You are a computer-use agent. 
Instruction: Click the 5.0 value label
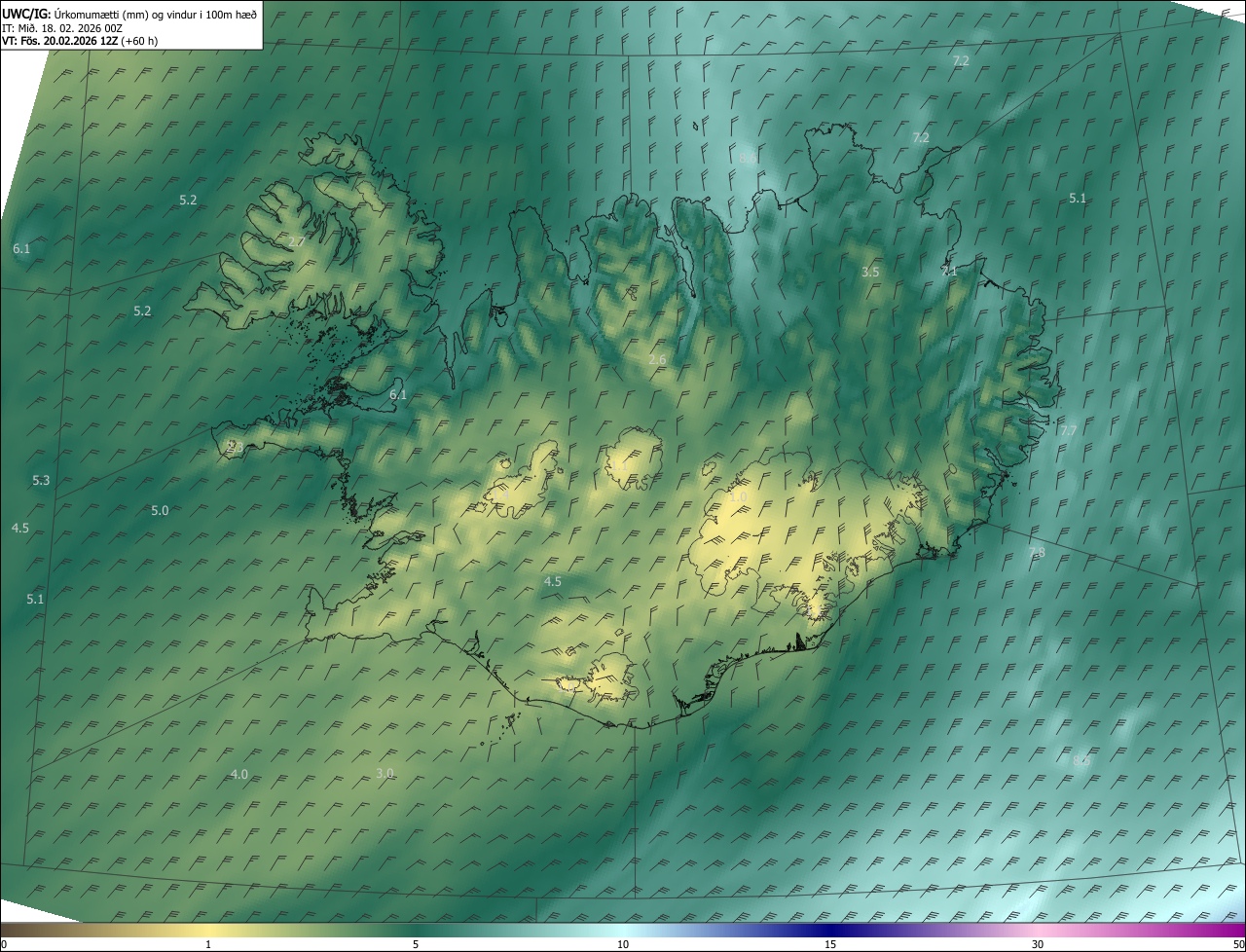point(160,510)
